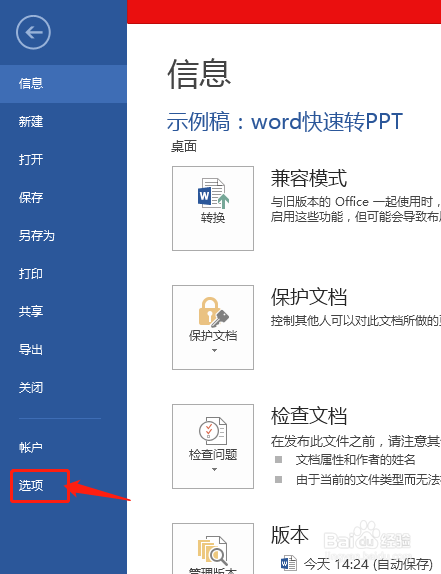
Task: Click the Word file icon beside 今天 14:24
Action: tap(288, 563)
